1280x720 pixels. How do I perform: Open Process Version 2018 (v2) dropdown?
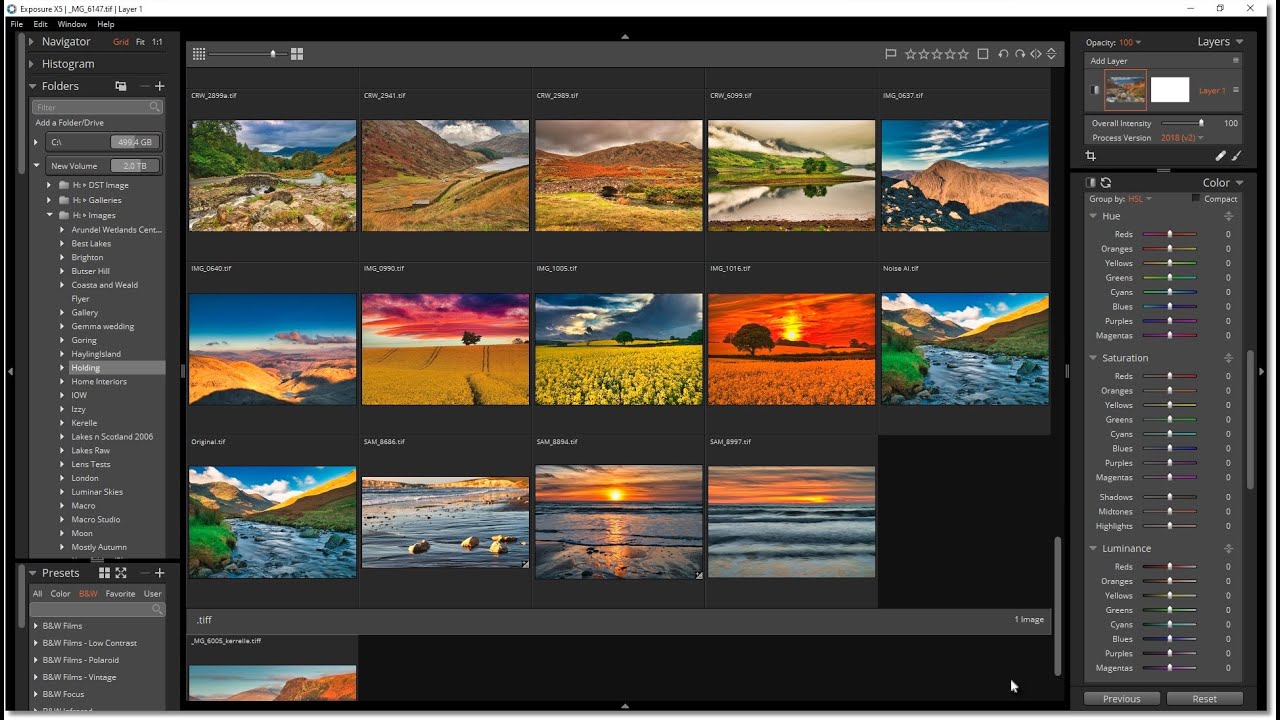click(x=1182, y=138)
